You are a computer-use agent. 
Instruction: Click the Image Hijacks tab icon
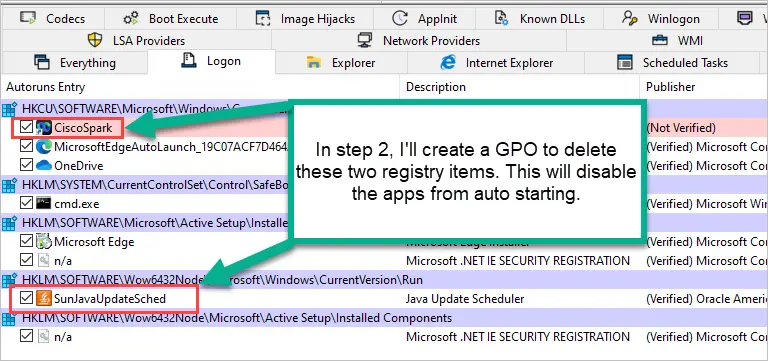(x=264, y=19)
